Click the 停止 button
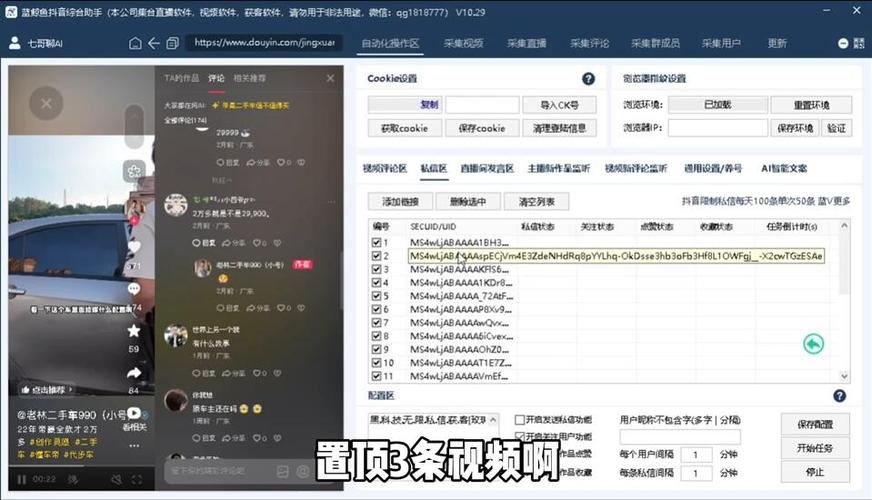This screenshot has height=500, width=872. click(x=815, y=472)
